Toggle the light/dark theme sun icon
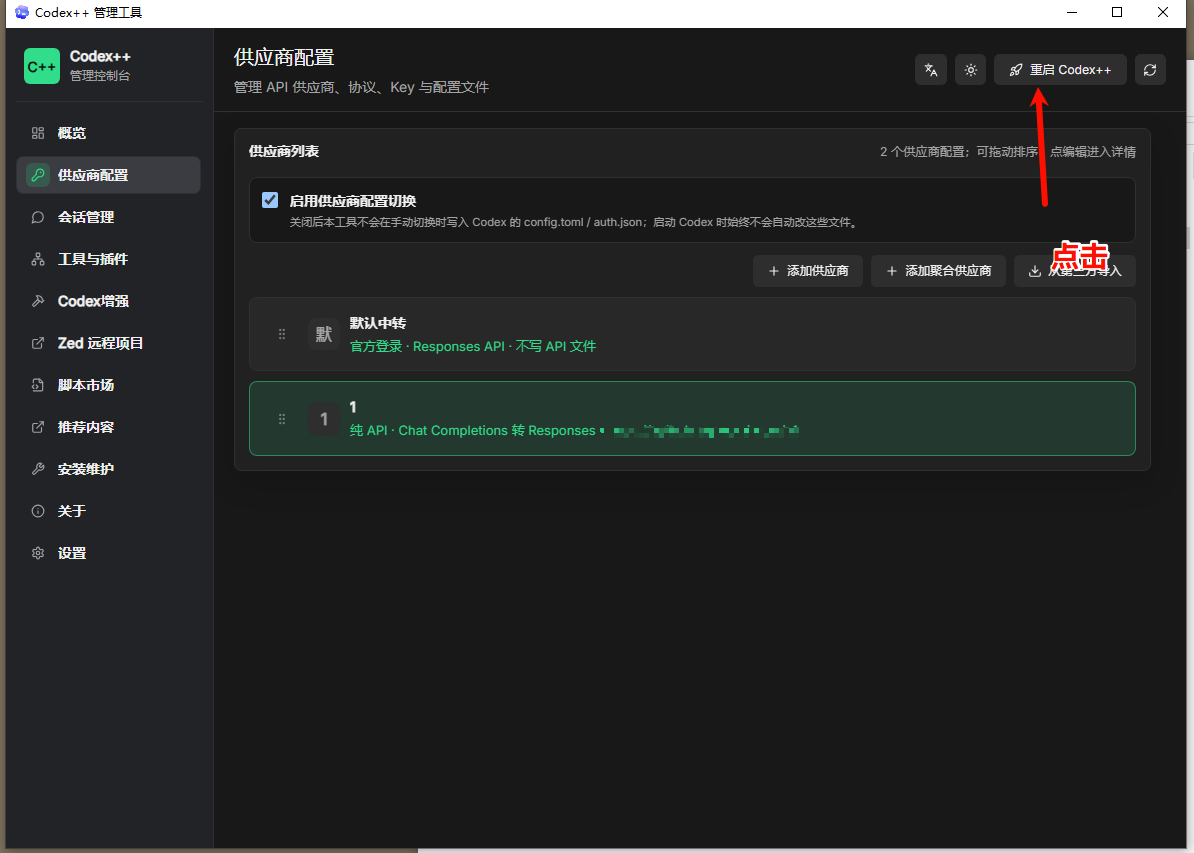The width and height of the screenshot is (1194, 853). point(970,70)
